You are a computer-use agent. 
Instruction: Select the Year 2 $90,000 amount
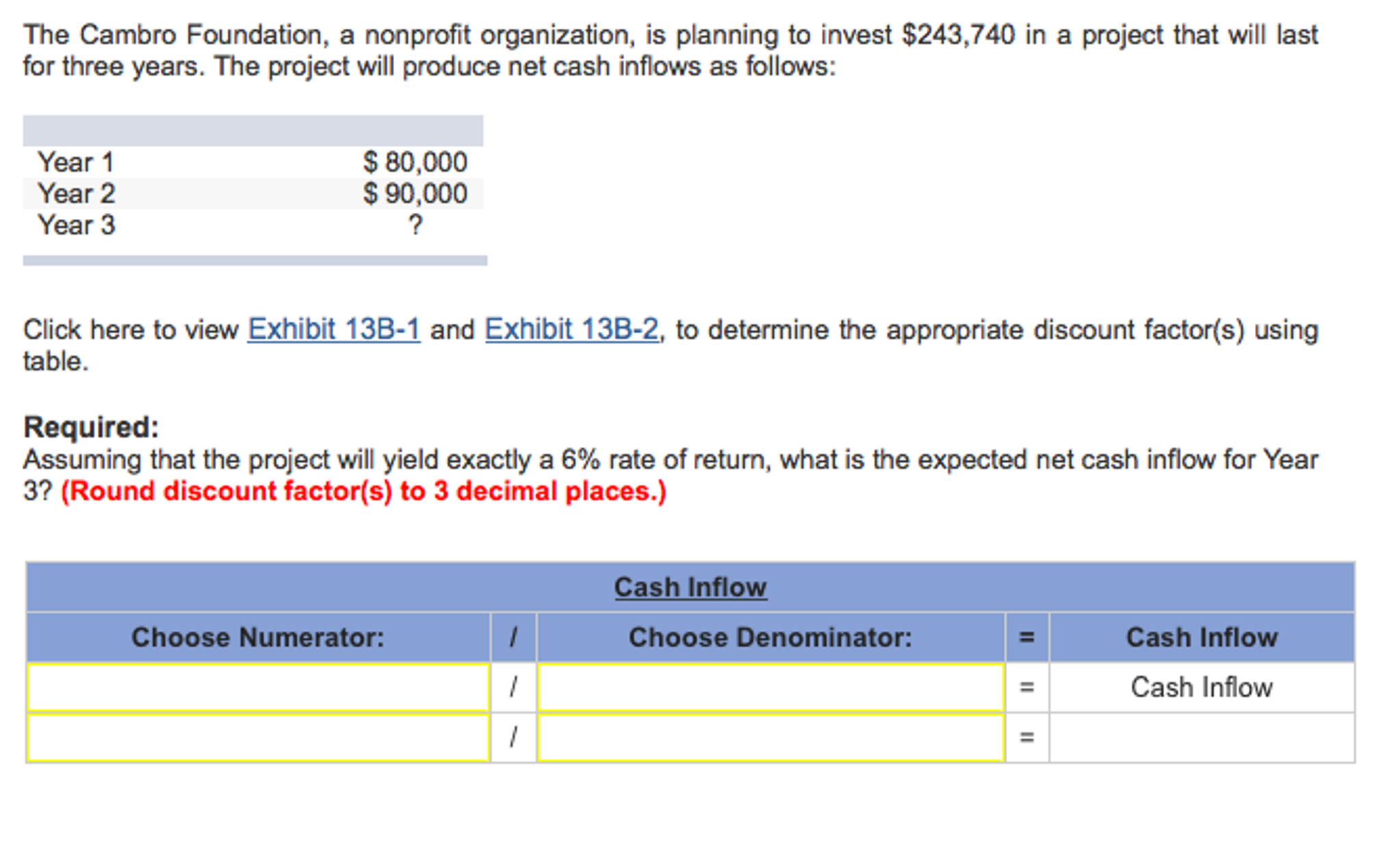pyautogui.click(x=415, y=194)
